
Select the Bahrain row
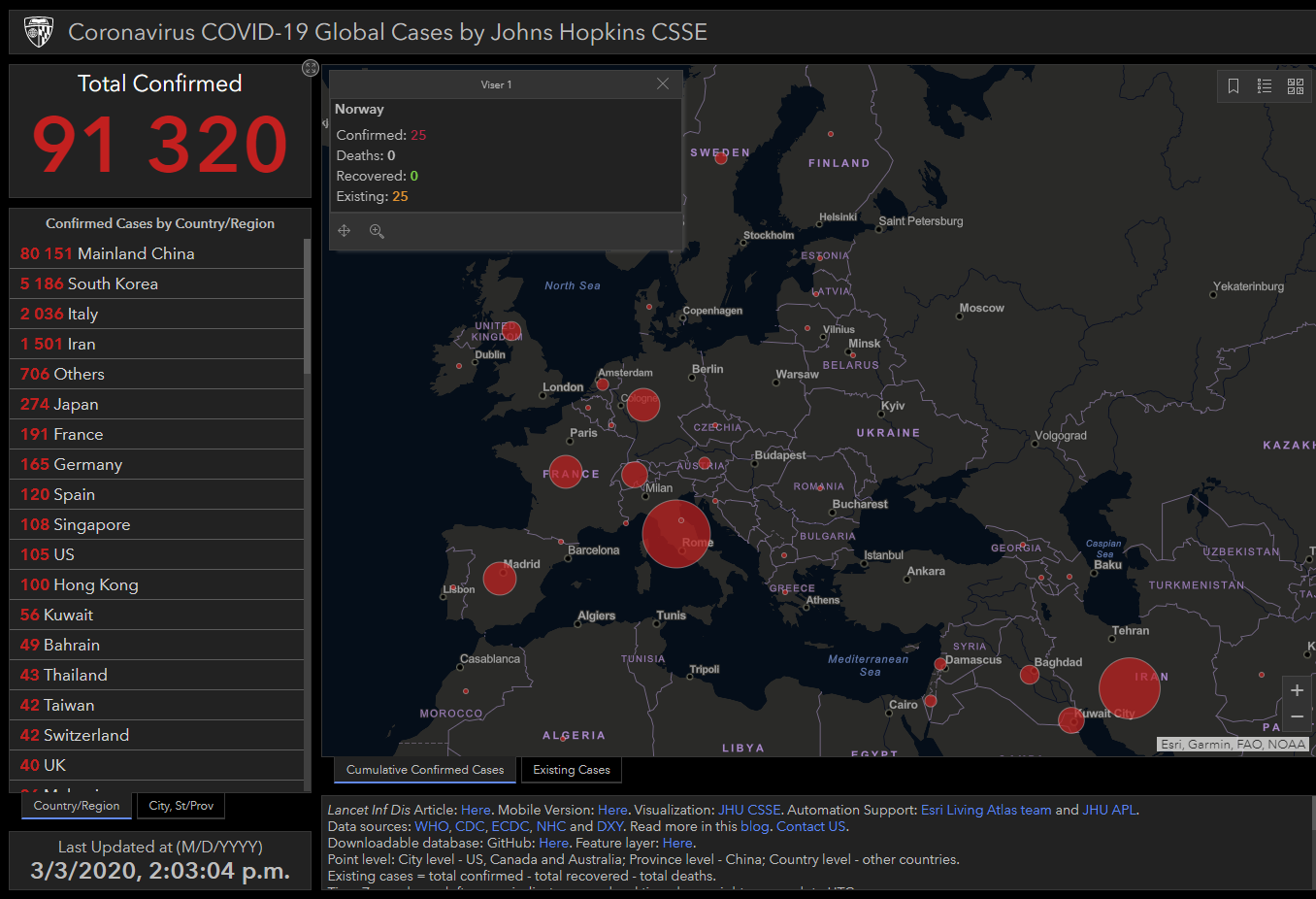tap(156, 645)
